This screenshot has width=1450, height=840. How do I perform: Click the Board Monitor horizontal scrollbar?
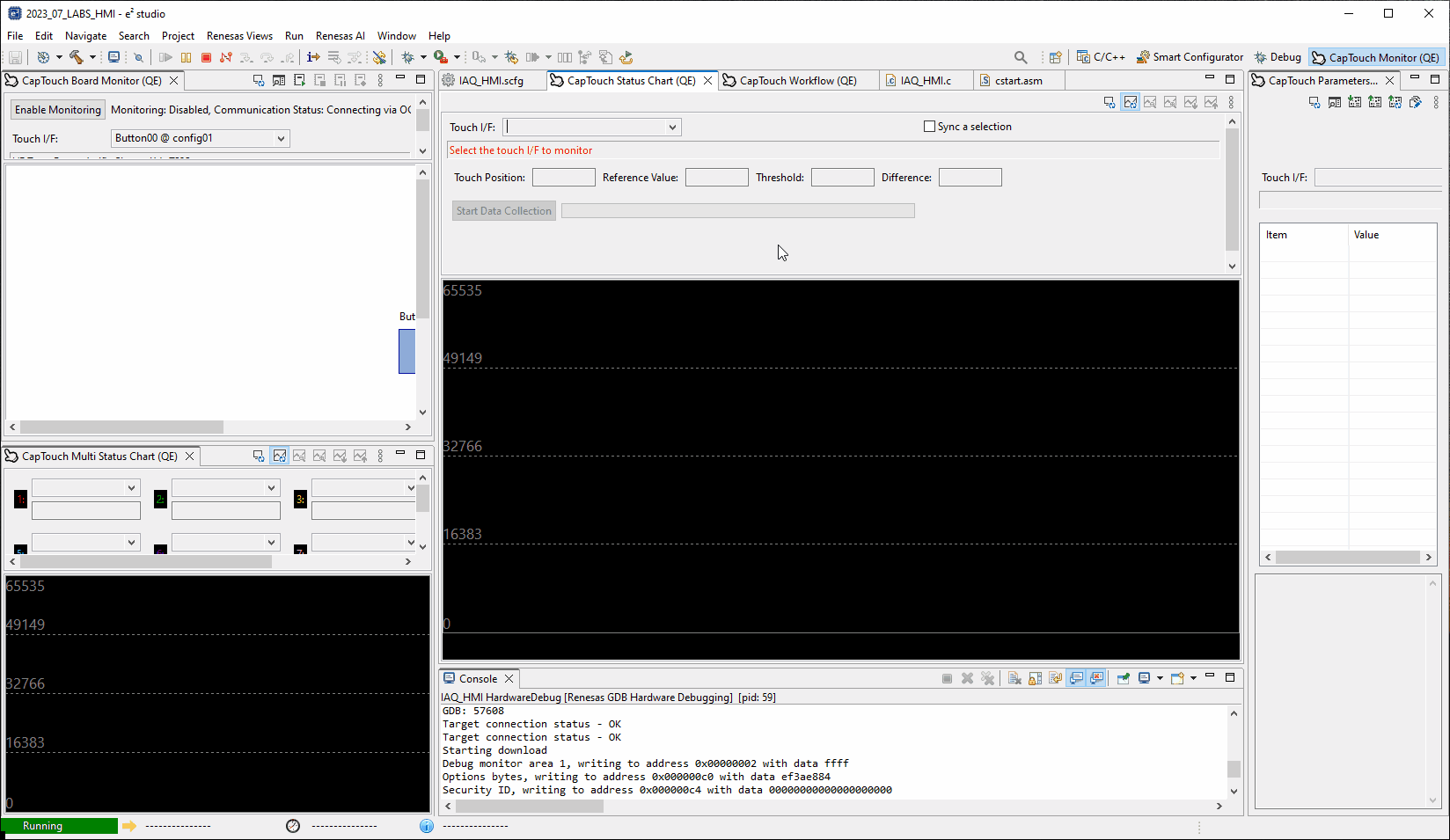pyautogui.click(x=121, y=427)
